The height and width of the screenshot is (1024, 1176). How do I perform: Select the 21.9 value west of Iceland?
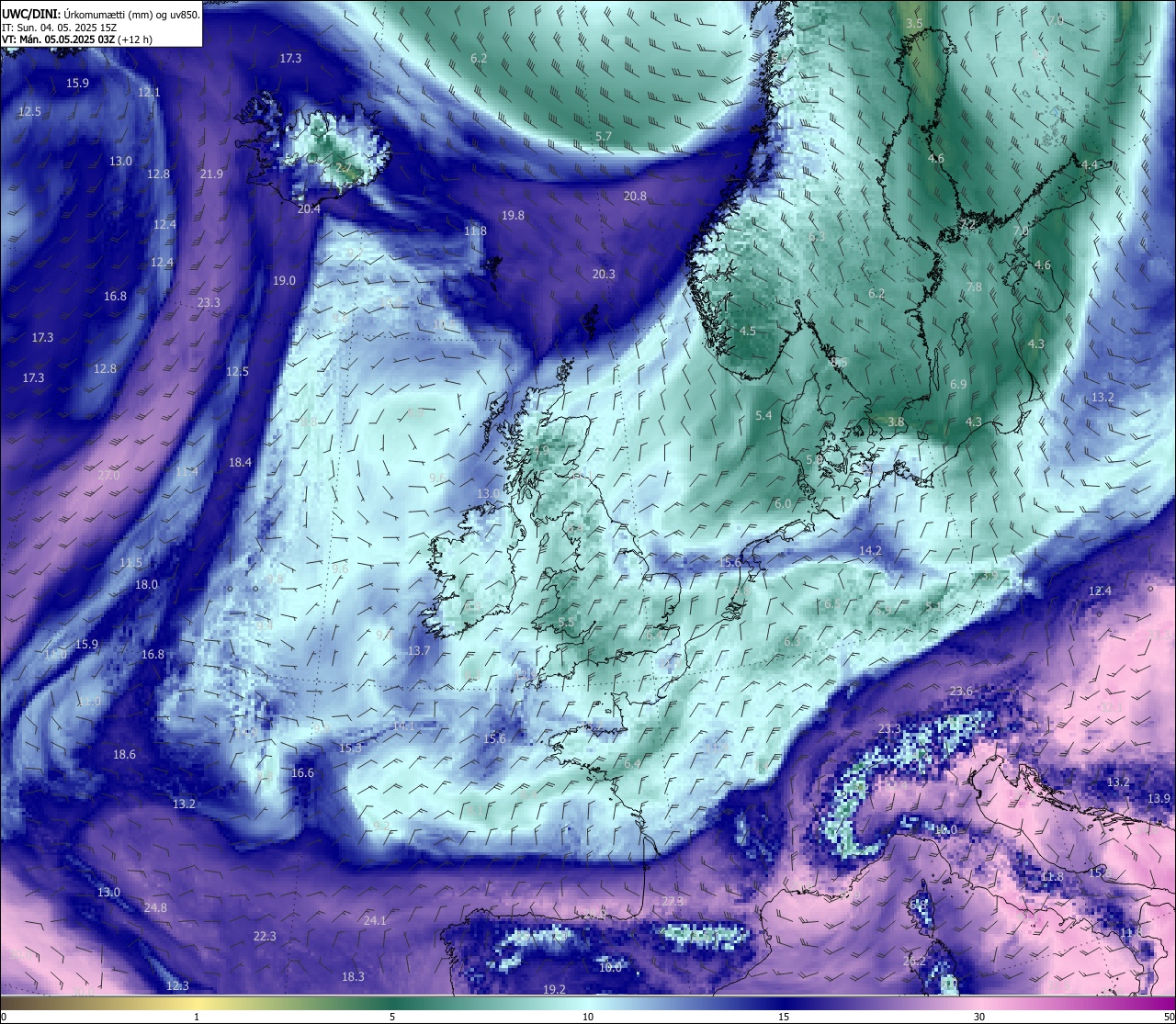tap(211, 174)
